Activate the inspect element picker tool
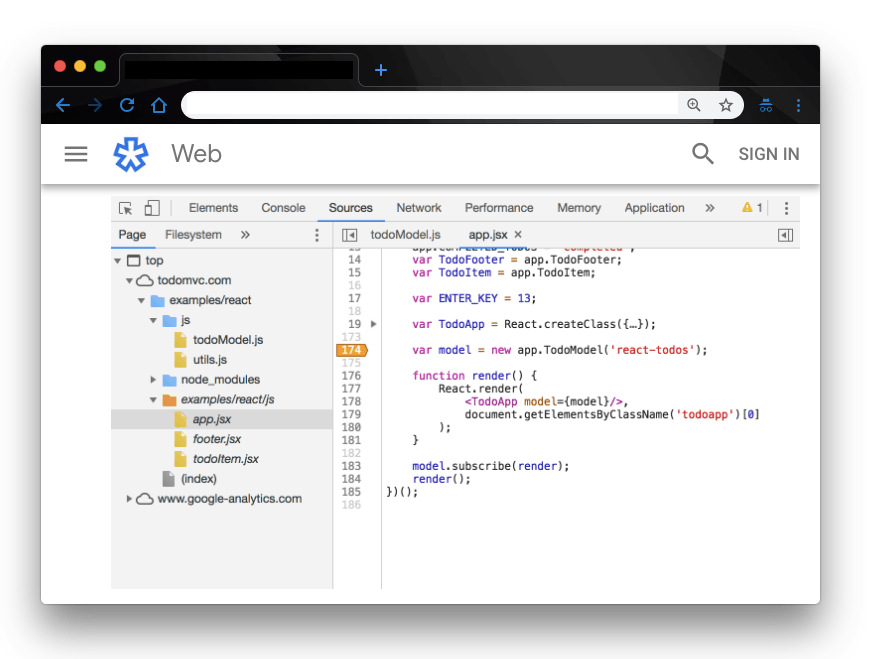The width and height of the screenshot is (871, 659). 126,208
